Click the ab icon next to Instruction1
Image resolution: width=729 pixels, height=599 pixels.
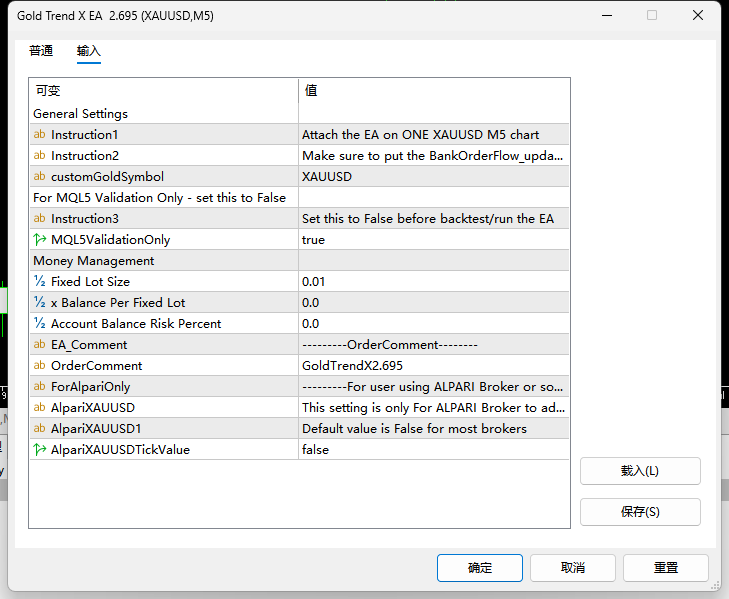pos(40,134)
